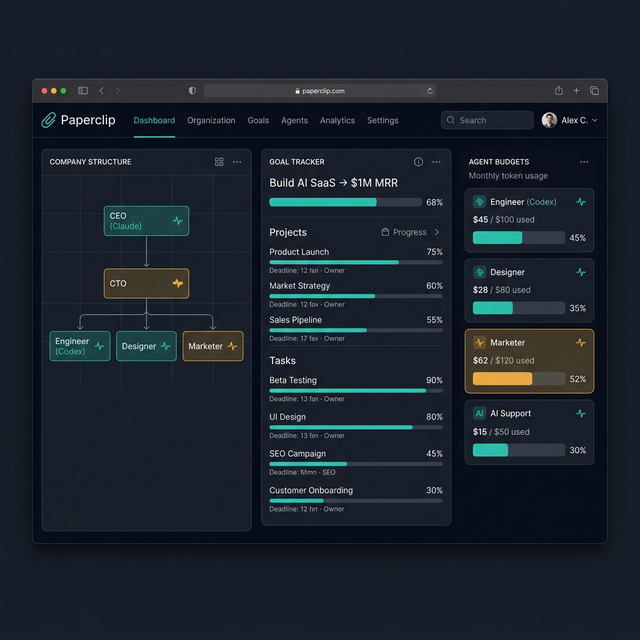This screenshot has width=640, height=640.
Task: Click the search magnifier icon
Action: pos(451,120)
